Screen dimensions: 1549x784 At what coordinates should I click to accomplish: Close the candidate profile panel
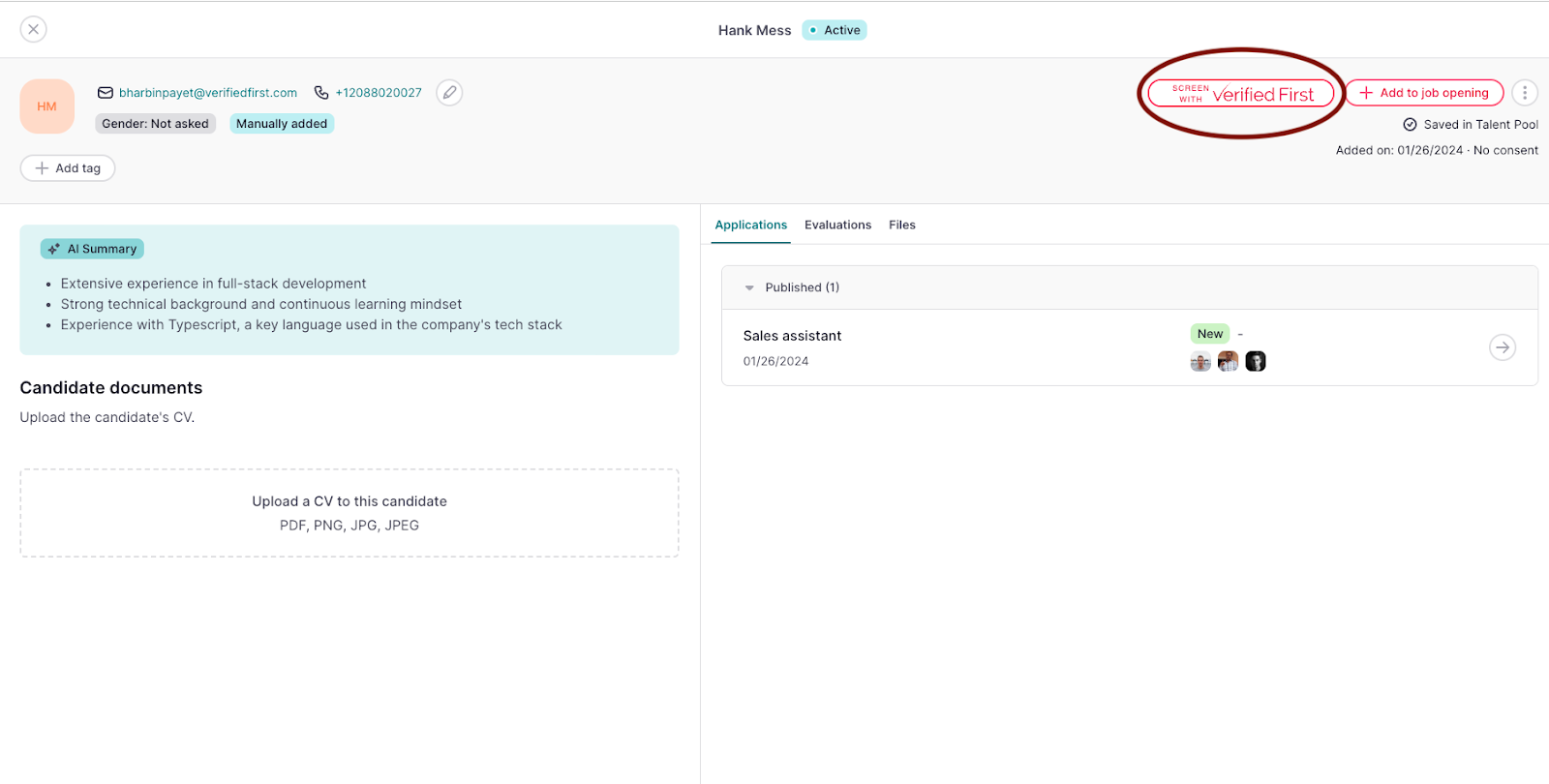click(x=34, y=29)
